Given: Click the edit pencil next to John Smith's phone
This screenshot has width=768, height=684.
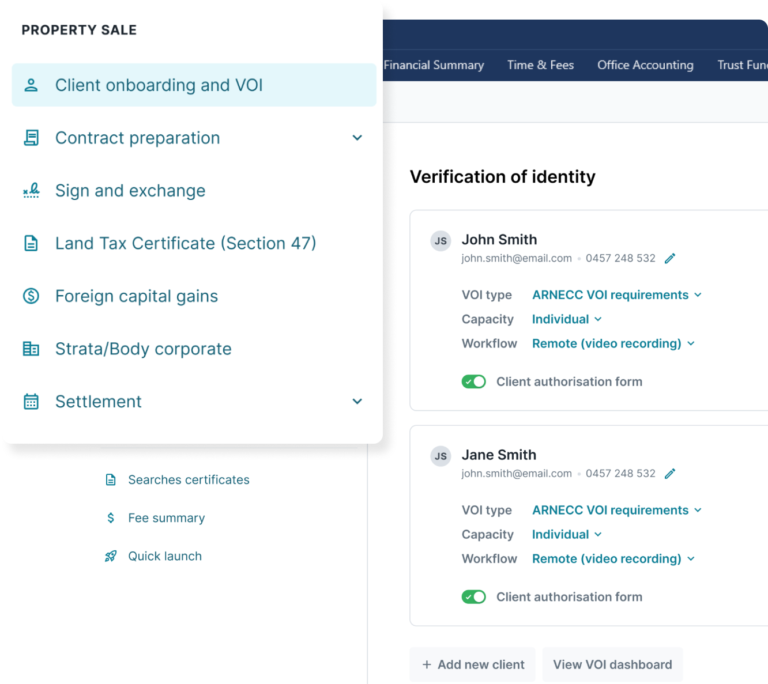Looking at the screenshot, I should coord(670,258).
